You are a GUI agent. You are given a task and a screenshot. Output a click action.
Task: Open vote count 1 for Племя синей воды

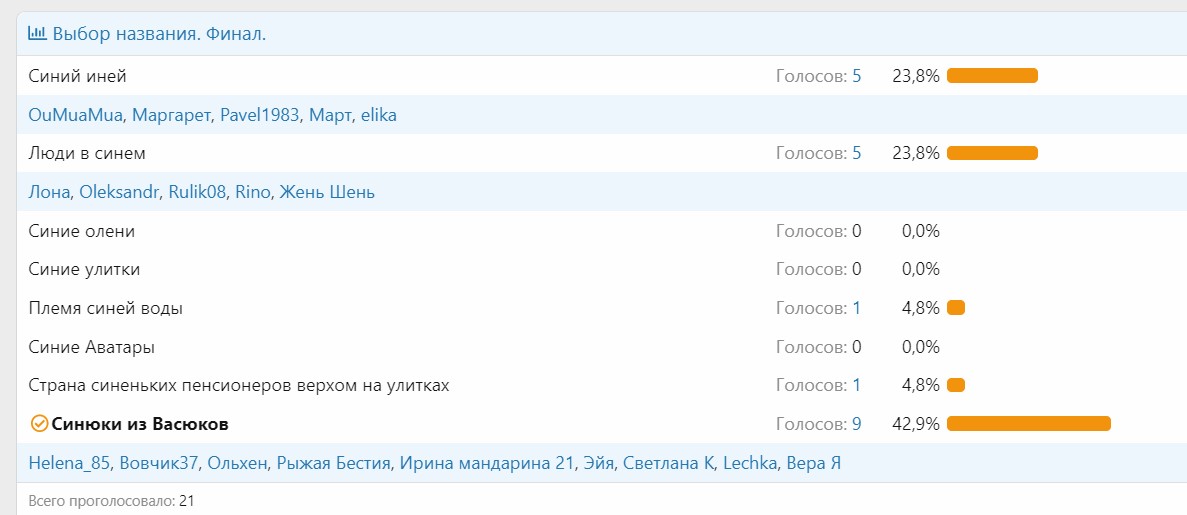click(856, 308)
